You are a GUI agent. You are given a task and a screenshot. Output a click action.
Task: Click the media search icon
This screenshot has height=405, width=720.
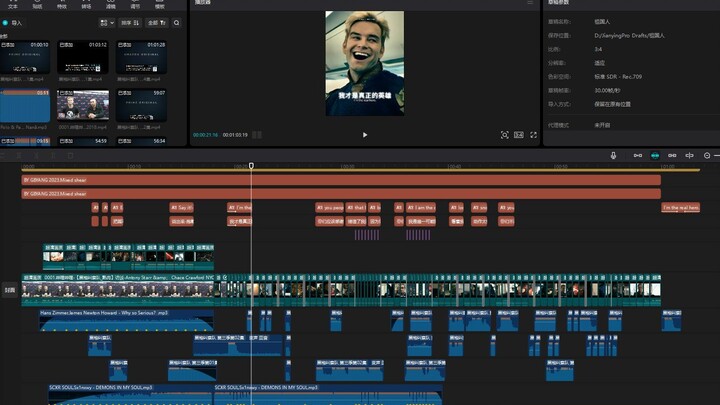176,22
